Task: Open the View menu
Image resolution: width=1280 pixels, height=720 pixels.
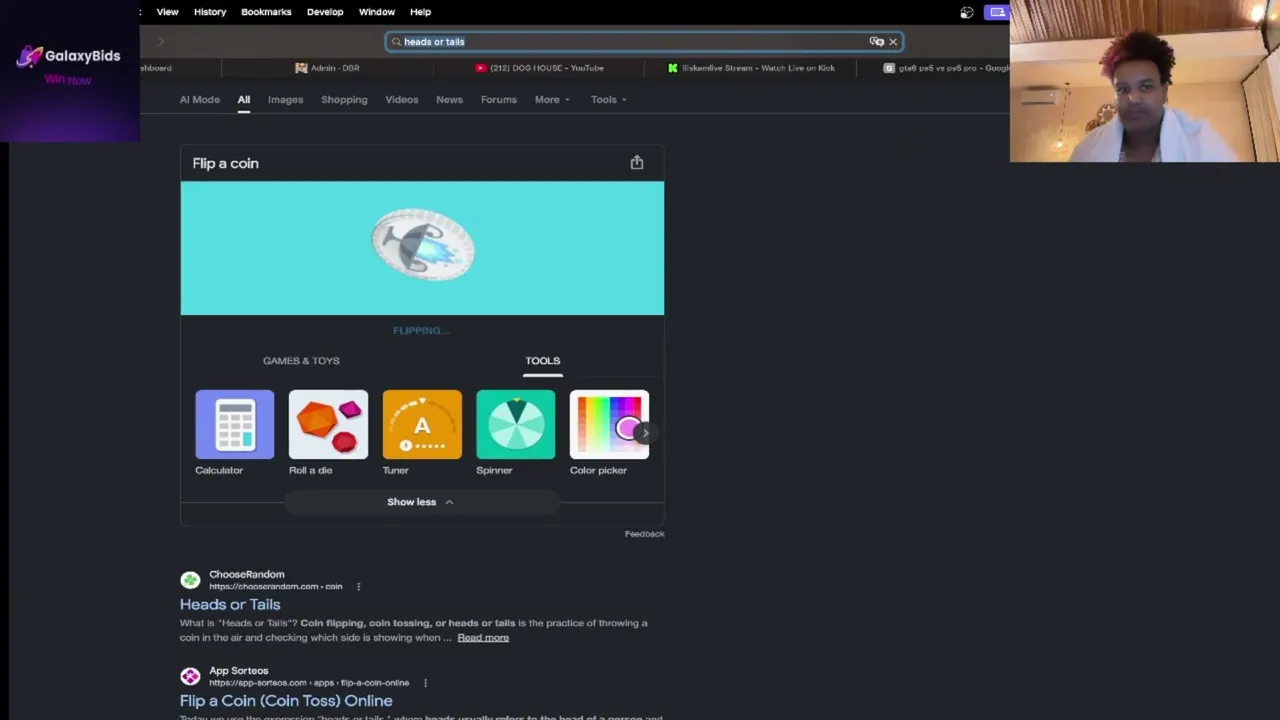Action: [x=167, y=12]
